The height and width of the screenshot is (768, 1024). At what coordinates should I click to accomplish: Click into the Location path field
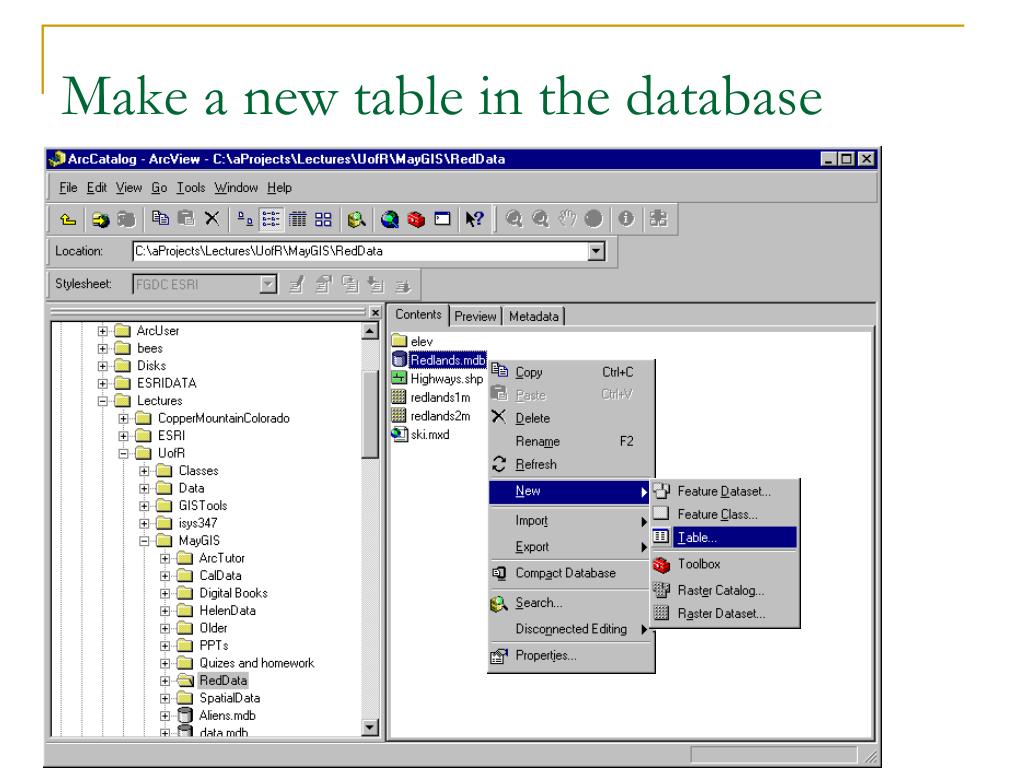pos(360,251)
